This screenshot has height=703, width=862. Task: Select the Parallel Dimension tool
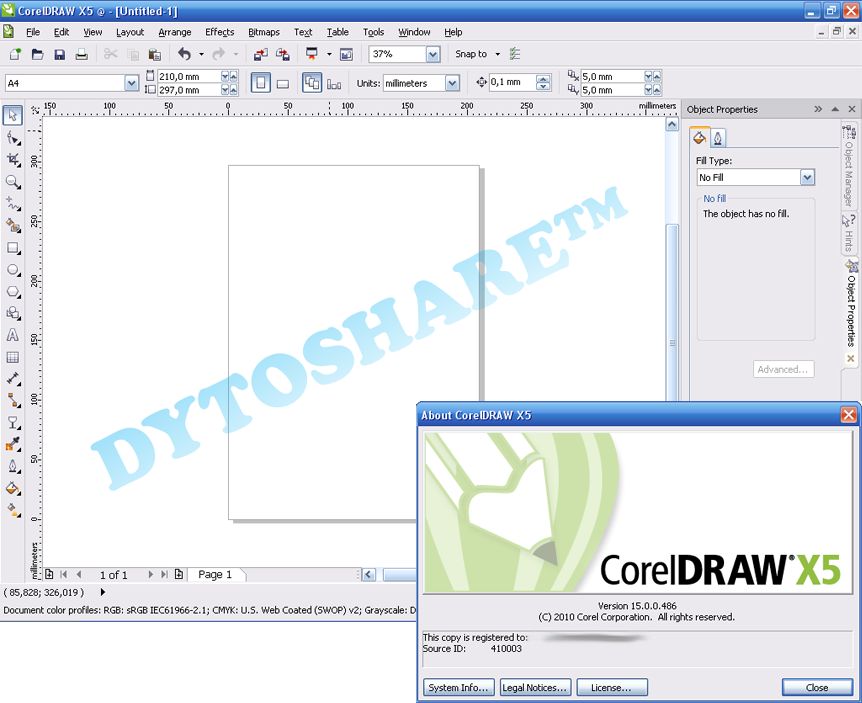13,379
